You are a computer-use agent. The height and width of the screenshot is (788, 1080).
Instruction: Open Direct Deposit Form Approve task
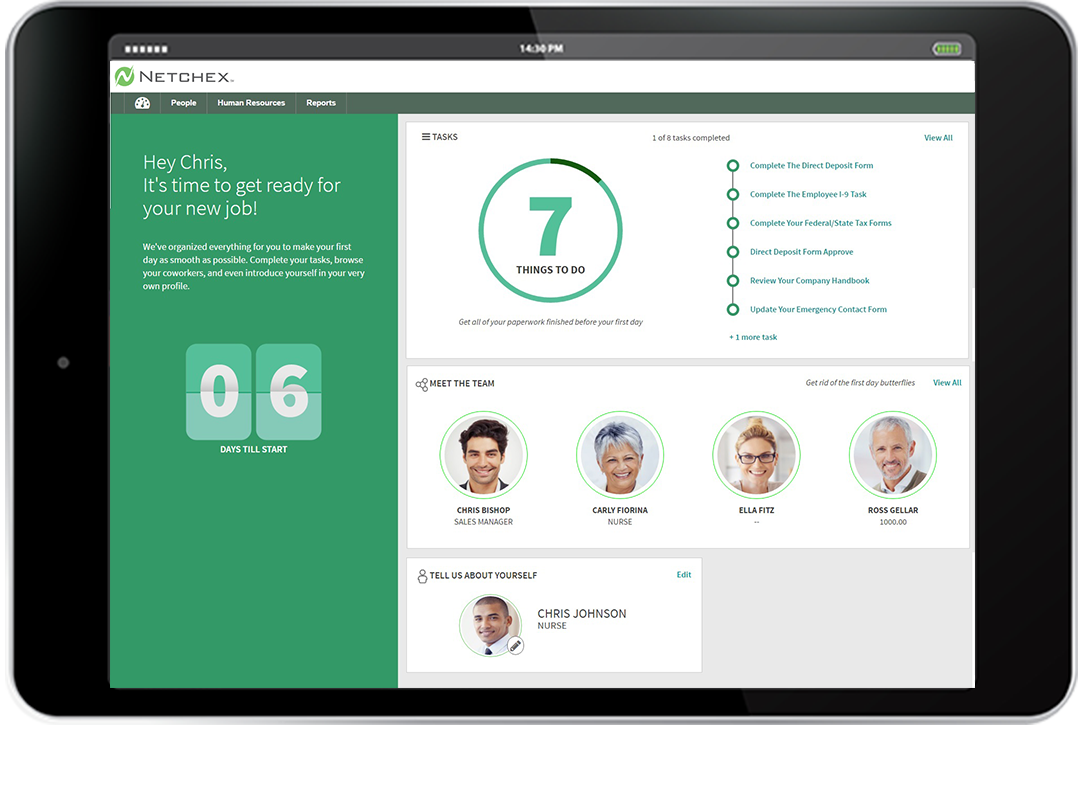[801, 252]
